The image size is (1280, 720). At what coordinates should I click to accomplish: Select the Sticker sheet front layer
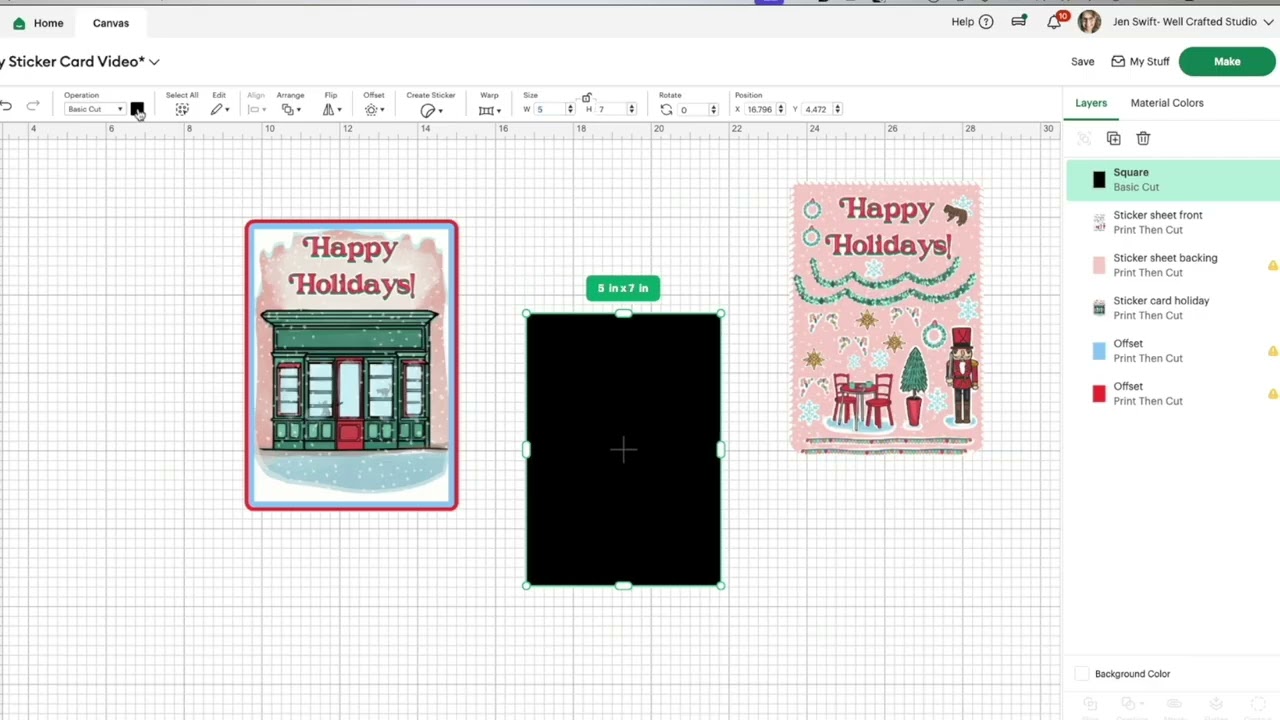tap(1172, 222)
